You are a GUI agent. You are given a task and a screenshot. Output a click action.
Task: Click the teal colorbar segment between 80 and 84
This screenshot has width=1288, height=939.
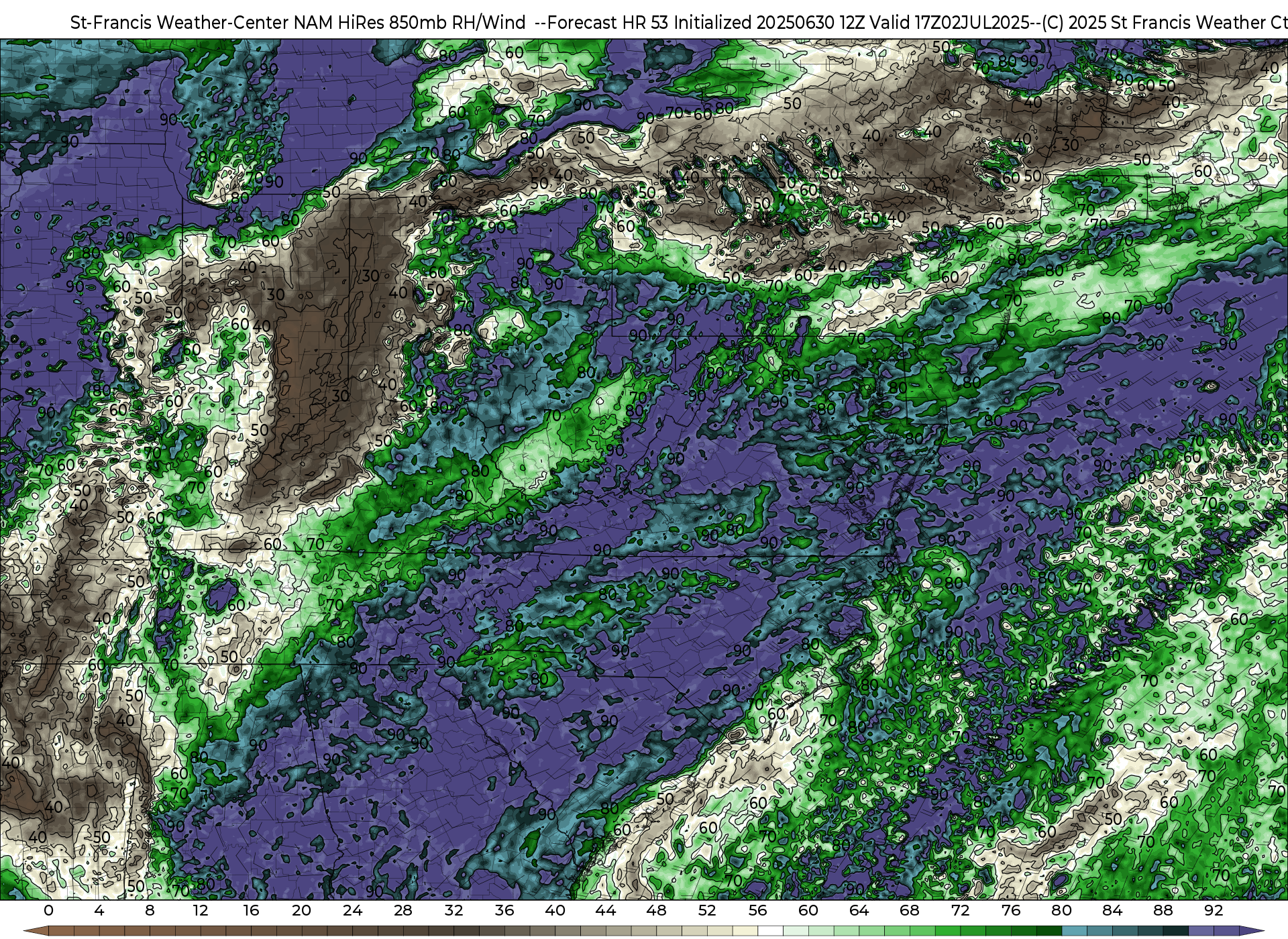point(1075,931)
